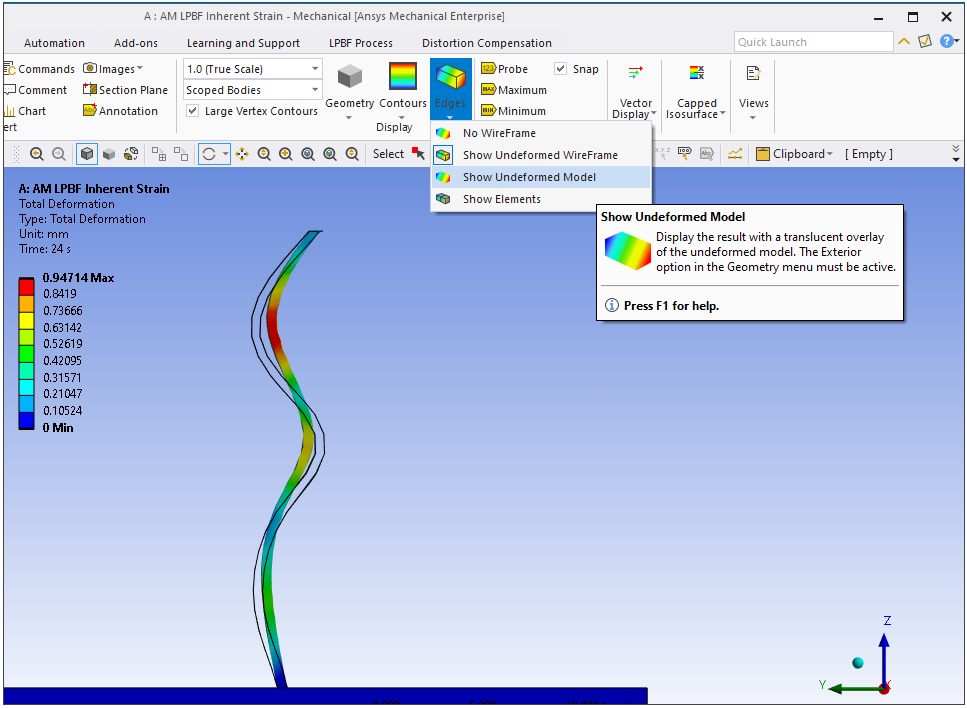Click the magnifier icon with blue lens
This screenshot has height=708, width=967.
(308, 154)
